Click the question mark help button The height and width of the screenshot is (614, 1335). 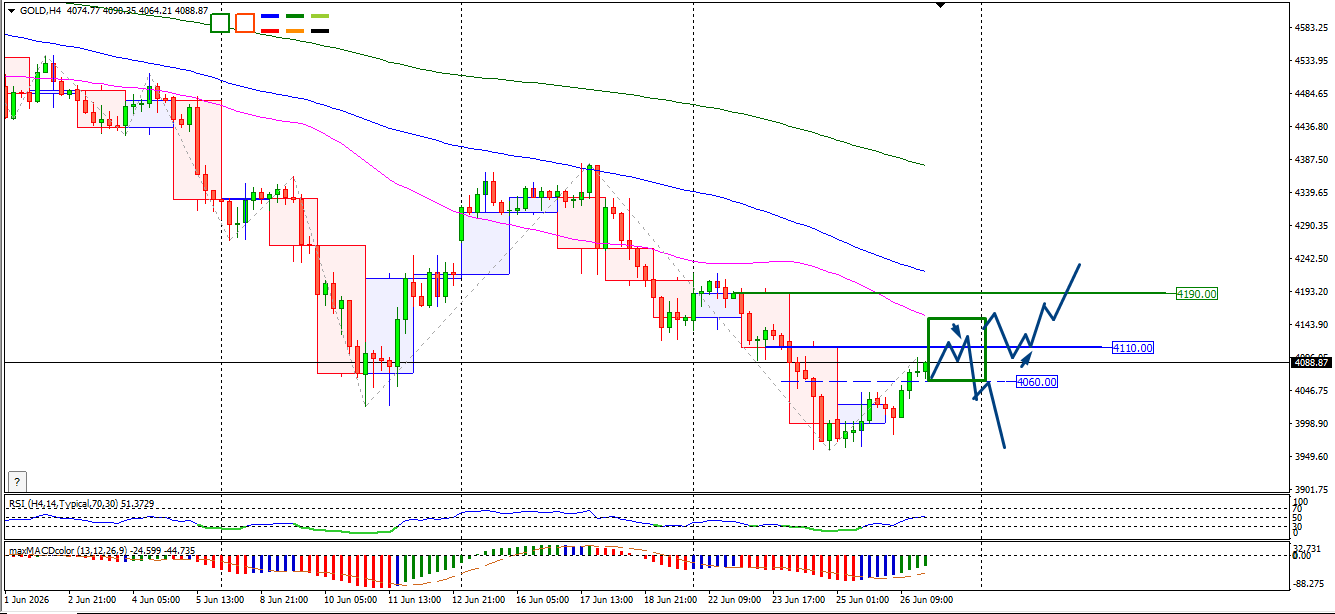(16, 481)
